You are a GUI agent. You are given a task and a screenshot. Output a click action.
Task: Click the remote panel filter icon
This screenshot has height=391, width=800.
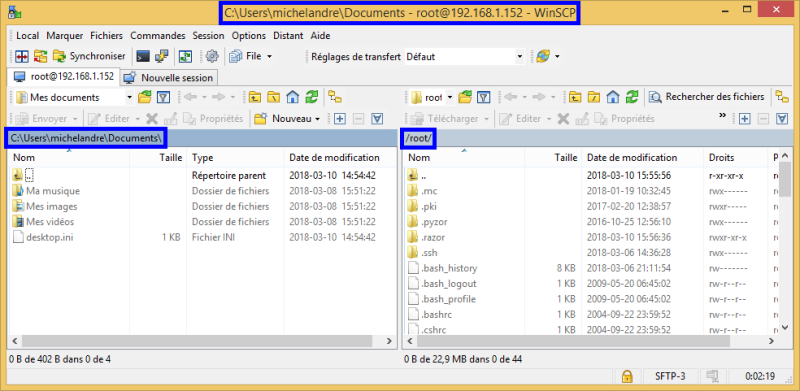point(483,97)
